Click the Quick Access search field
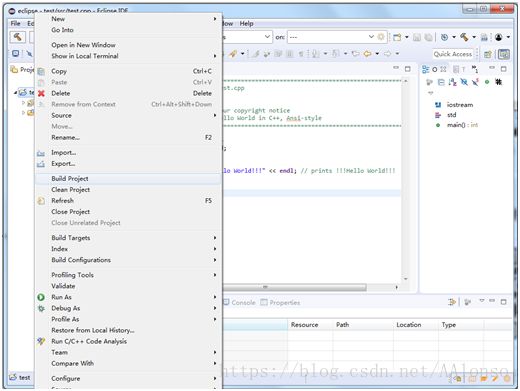This screenshot has height=391, width=520. click(453, 54)
